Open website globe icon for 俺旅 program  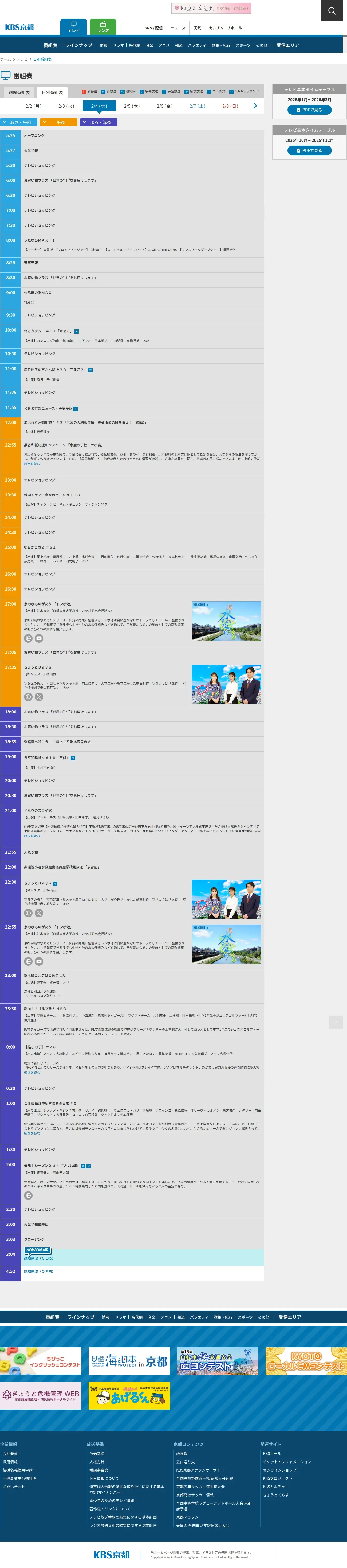28,1196
